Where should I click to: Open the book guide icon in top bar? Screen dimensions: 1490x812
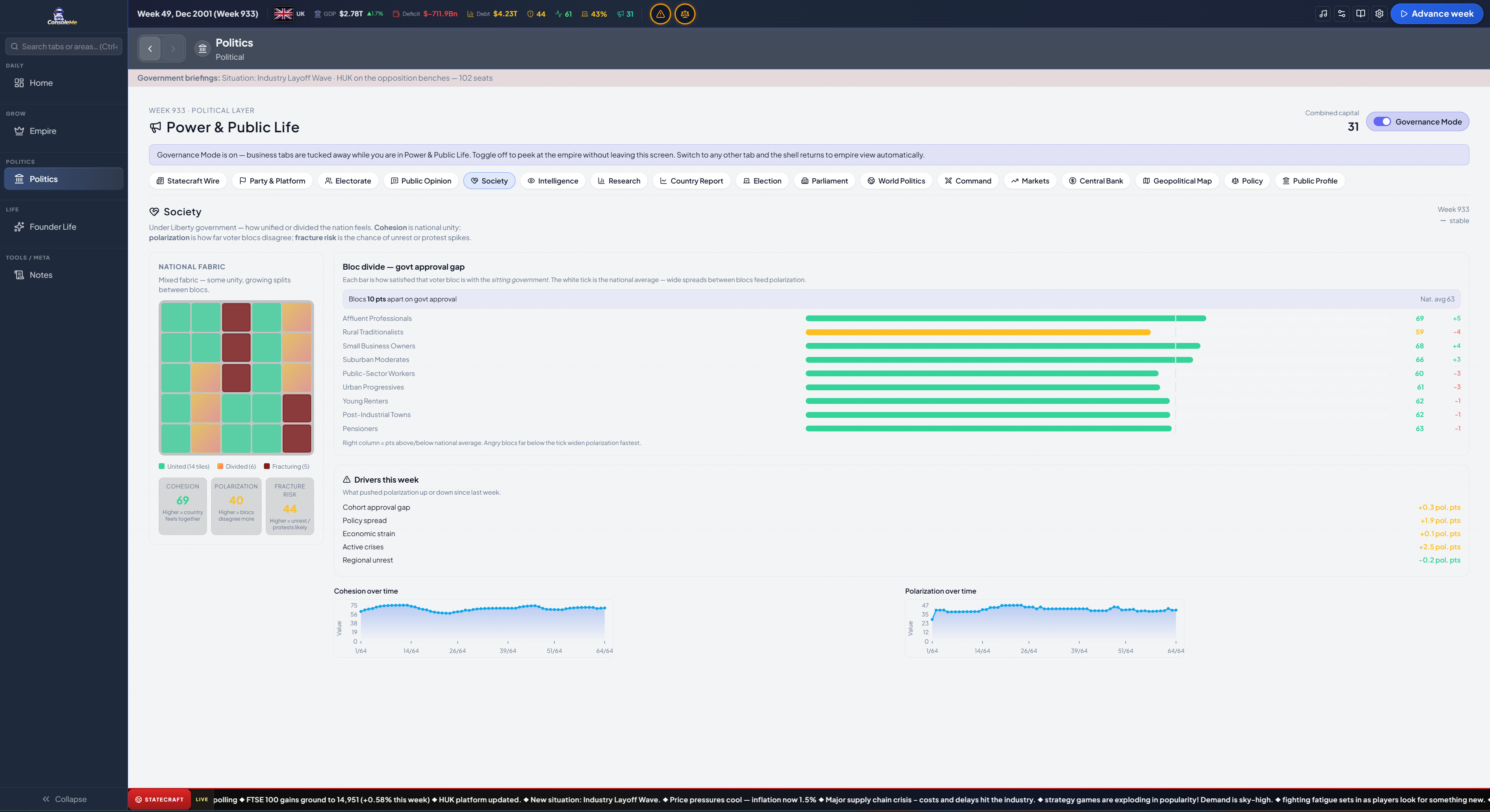click(x=1361, y=14)
